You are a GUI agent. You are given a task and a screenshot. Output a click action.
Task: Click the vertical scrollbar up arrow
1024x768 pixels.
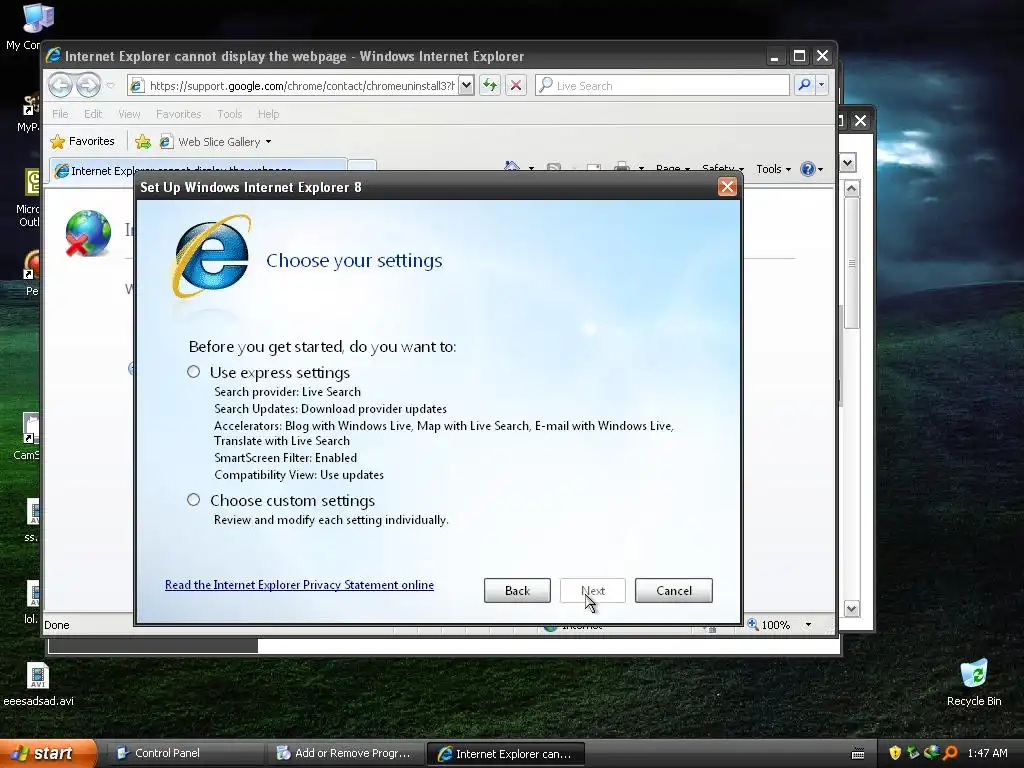pyautogui.click(x=851, y=189)
